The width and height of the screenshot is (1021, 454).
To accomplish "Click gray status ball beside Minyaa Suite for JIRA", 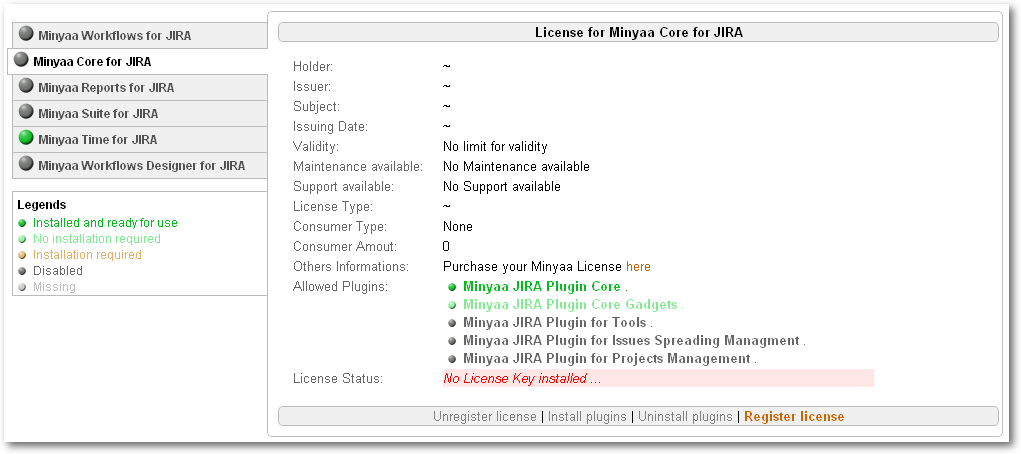I will click(26, 111).
